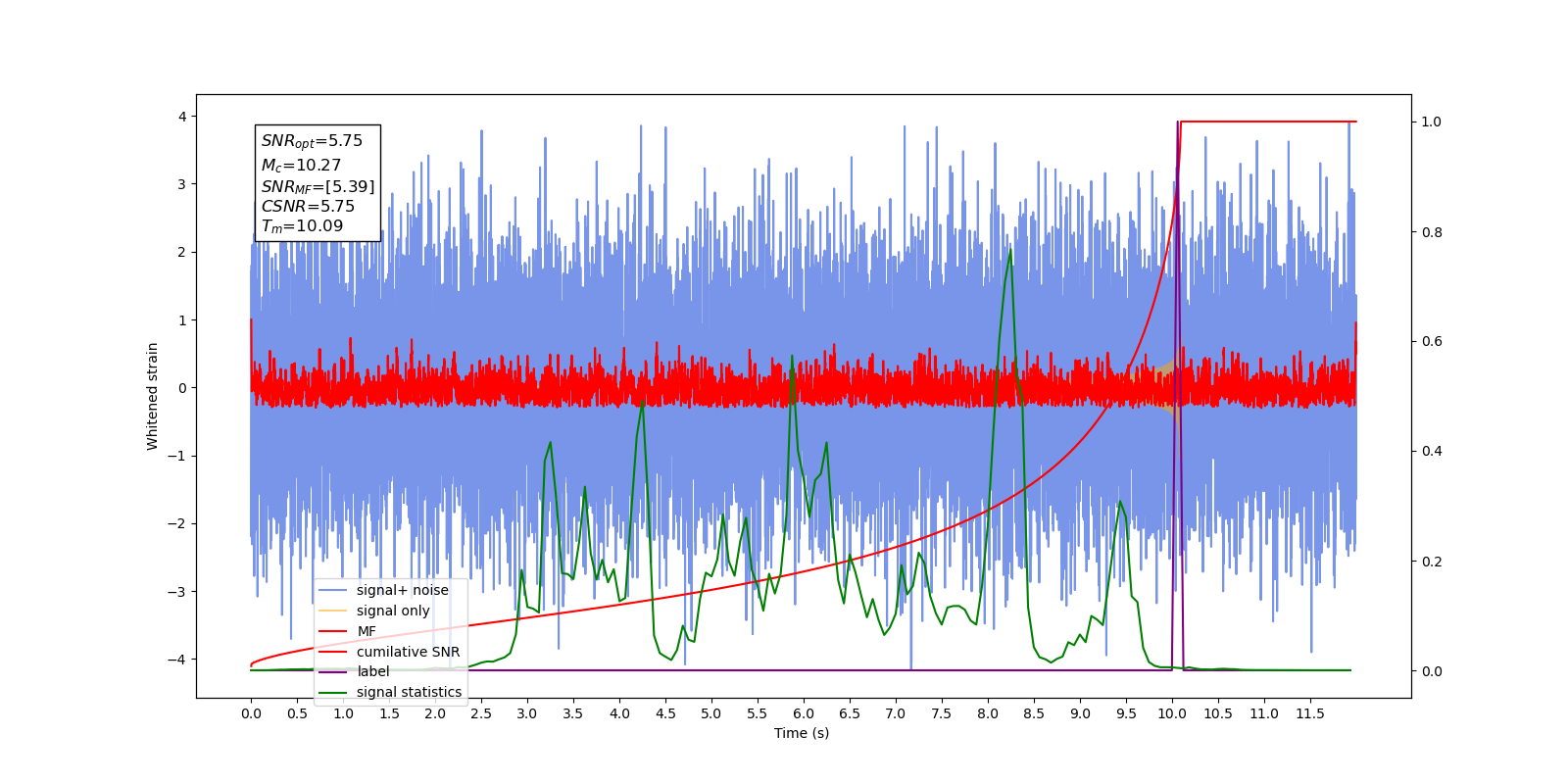The image size is (1568, 784).
Task: Click the 1.0 tick on the right axis
Action: pyautogui.click(x=1432, y=122)
